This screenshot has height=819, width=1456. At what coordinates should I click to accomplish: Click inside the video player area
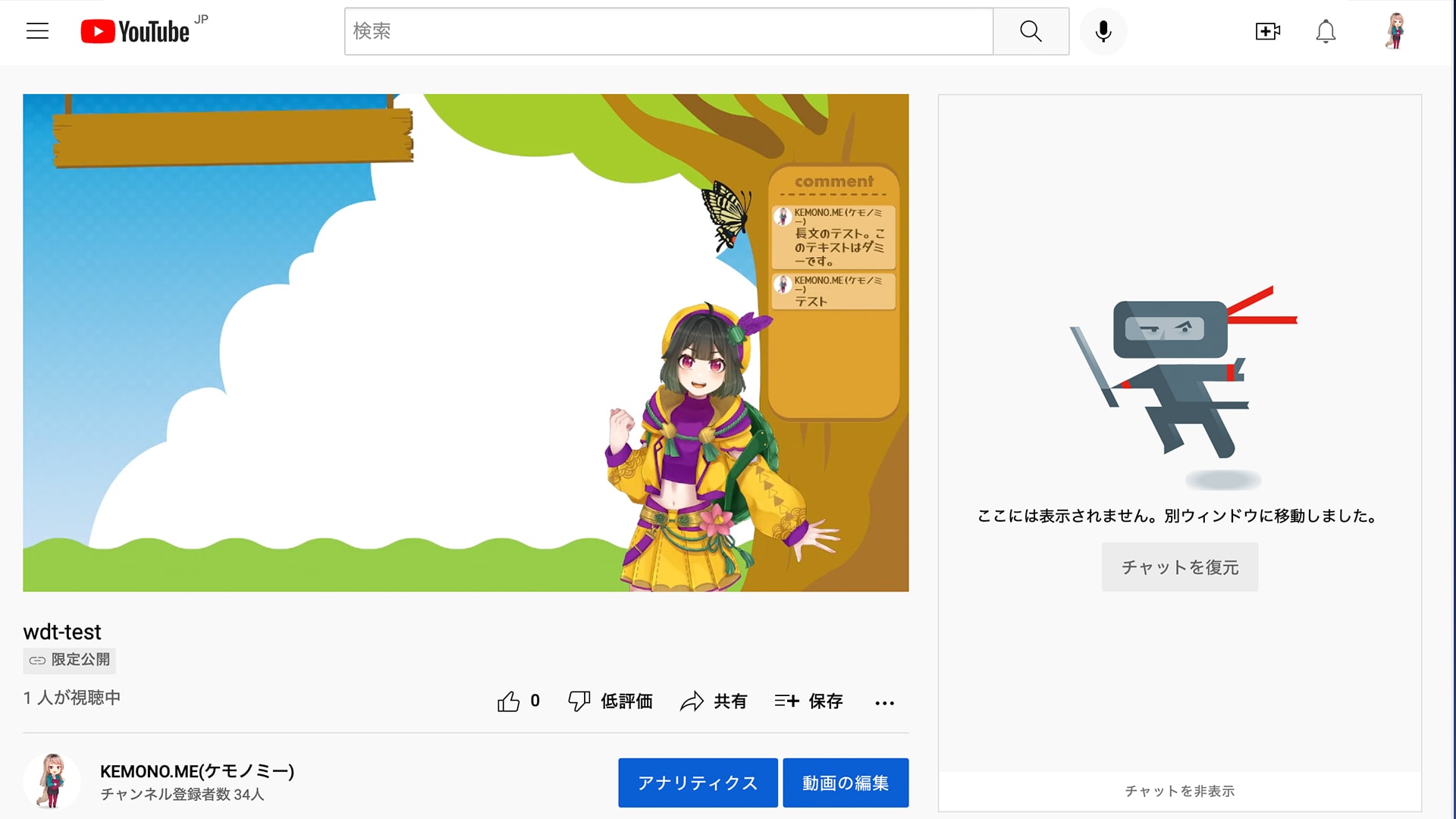click(x=466, y=343)
